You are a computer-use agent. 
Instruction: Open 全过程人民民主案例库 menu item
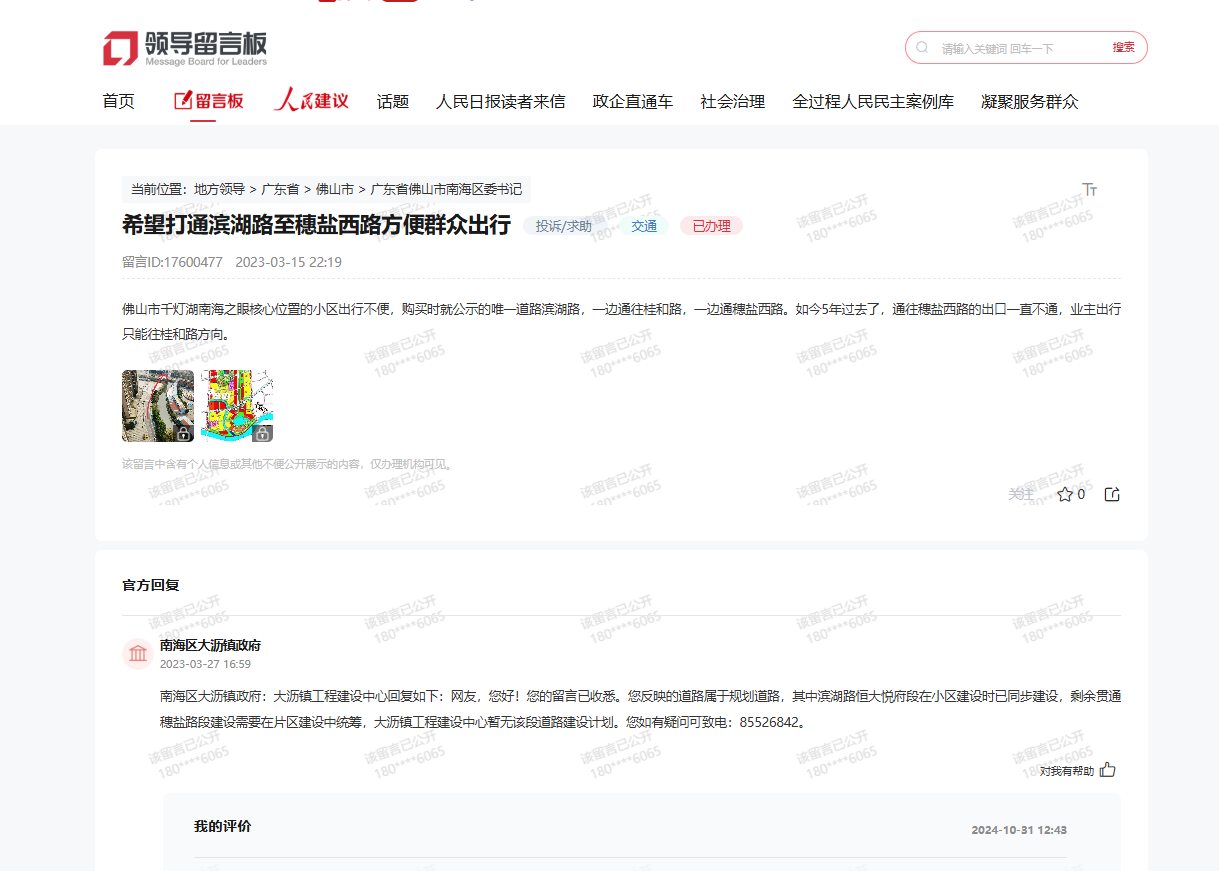coord(873,101)
